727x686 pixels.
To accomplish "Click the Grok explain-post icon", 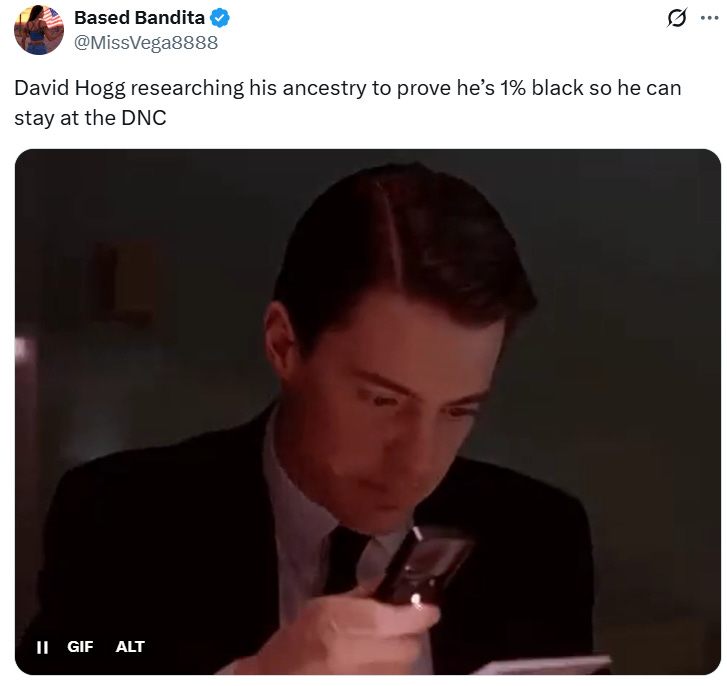I will point(676,18).
